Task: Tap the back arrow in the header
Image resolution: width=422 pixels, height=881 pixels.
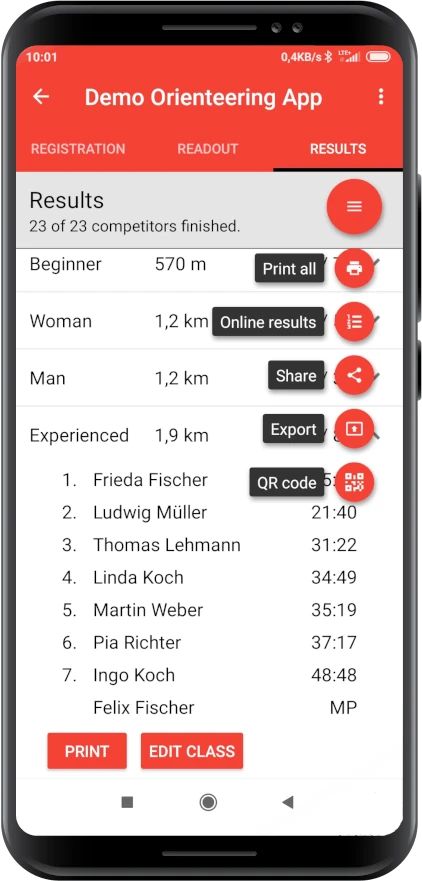Action: click(41, 97)
